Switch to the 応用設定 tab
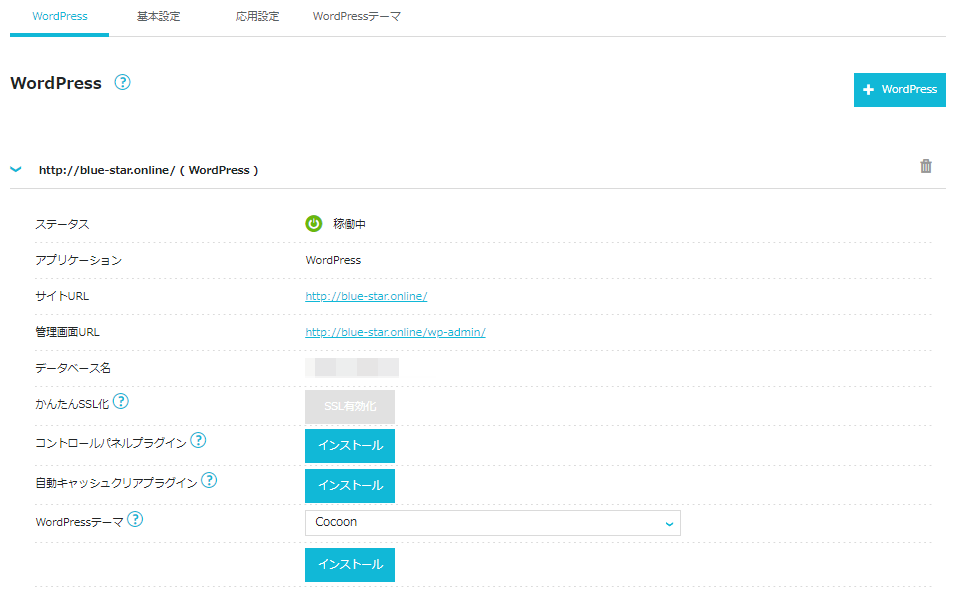Screen dimensions: 963x607 coord(257,17)
